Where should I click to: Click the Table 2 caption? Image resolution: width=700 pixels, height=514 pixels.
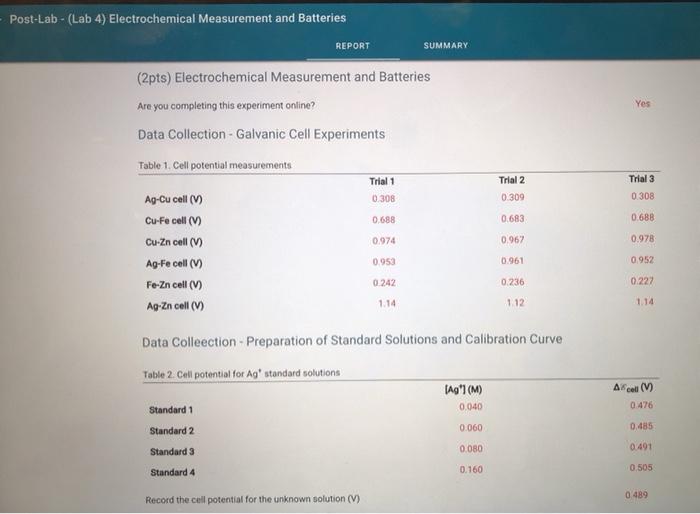[242, 373]
